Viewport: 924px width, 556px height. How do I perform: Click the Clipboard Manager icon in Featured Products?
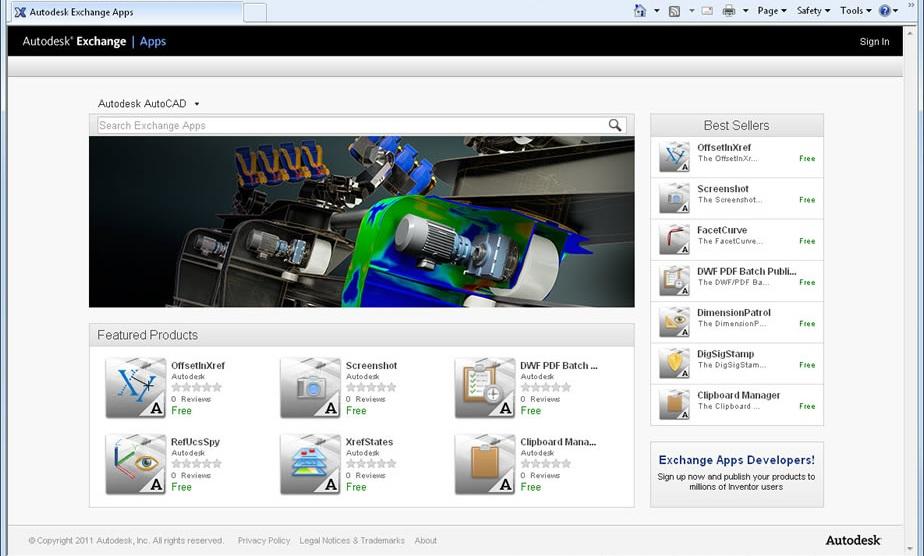tap(485, 464)
